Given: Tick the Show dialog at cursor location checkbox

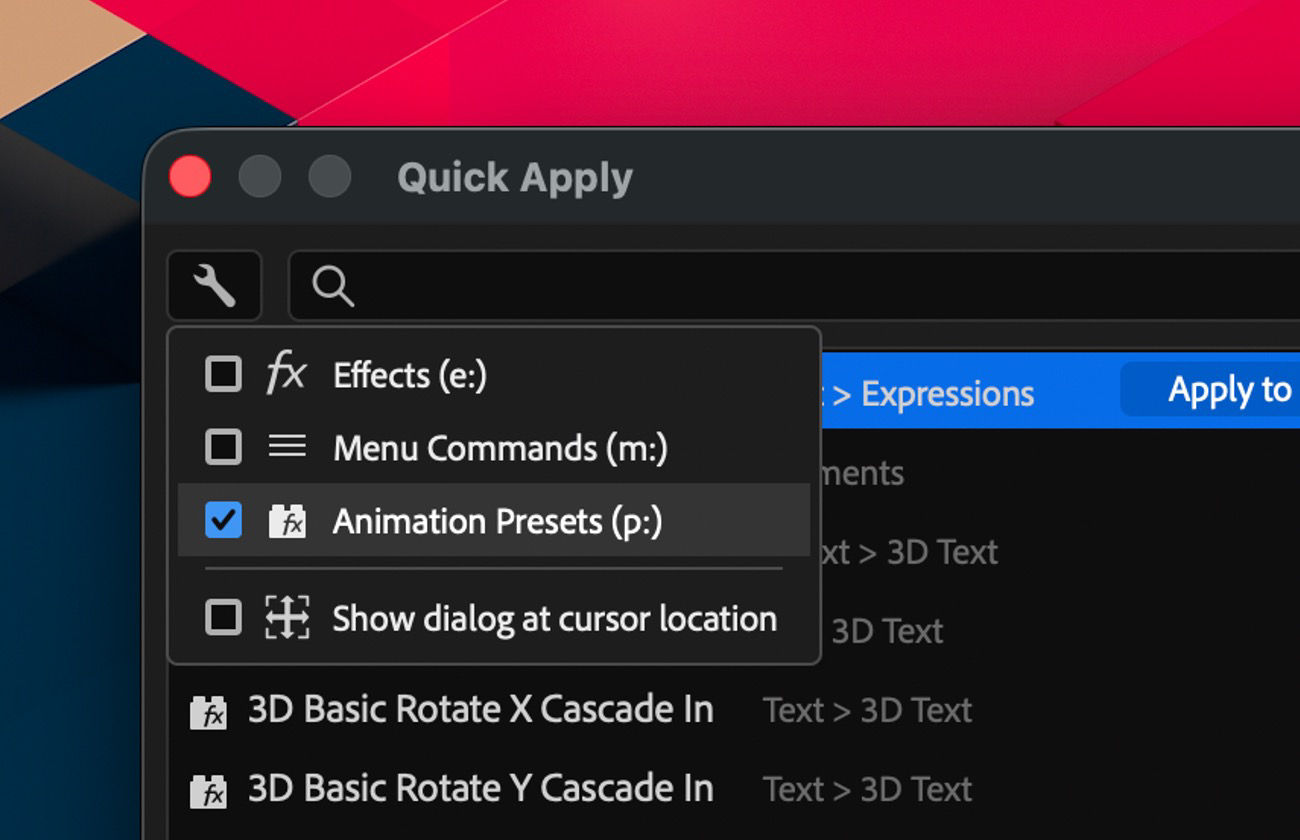Looking at the screenshot, I should pos(223,618).
